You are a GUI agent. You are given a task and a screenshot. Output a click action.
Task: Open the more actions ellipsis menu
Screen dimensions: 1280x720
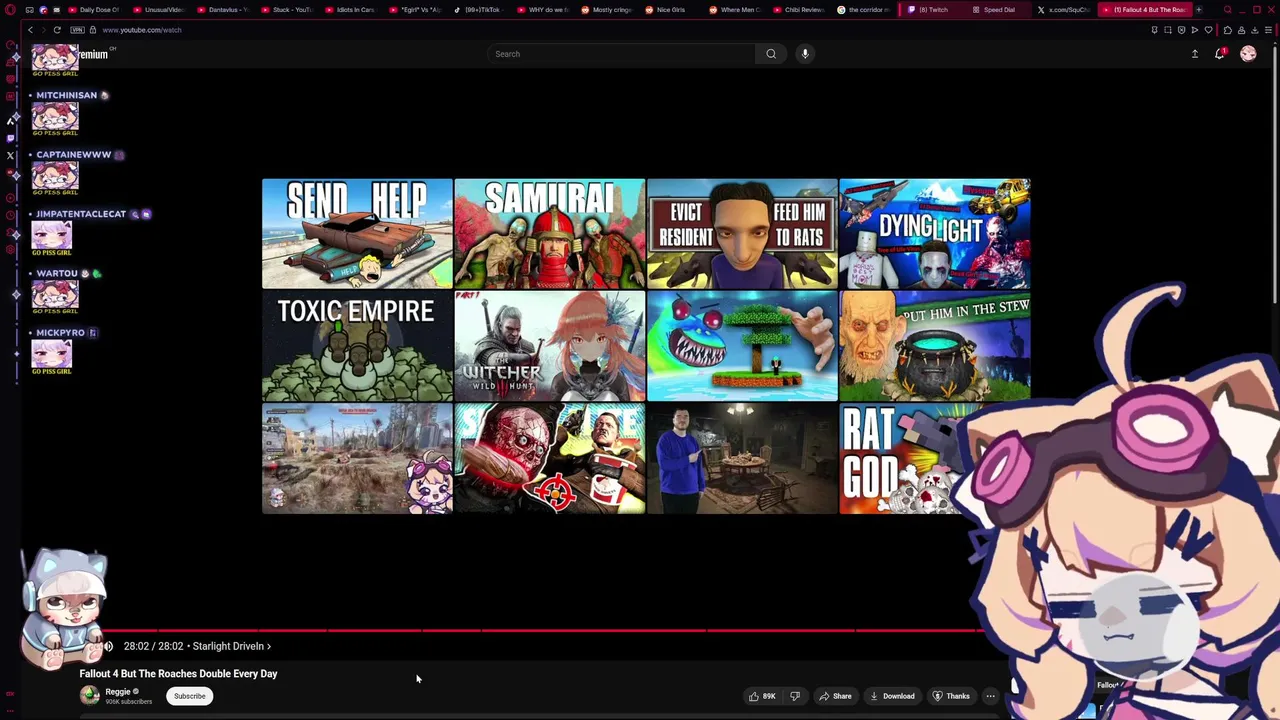click(x=990, y=696)
